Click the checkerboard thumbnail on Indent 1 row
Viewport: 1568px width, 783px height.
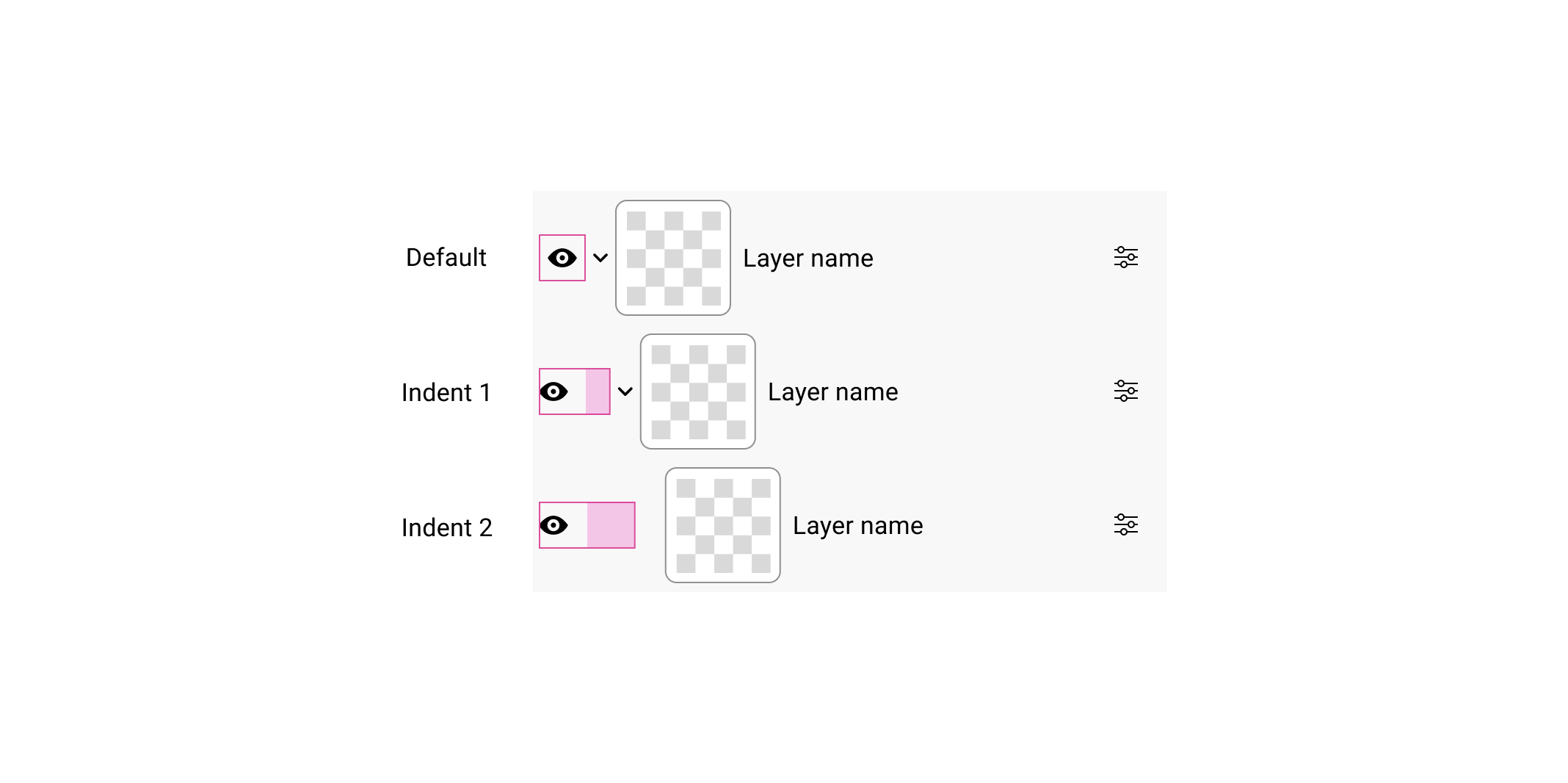click(x=698, y=391)
